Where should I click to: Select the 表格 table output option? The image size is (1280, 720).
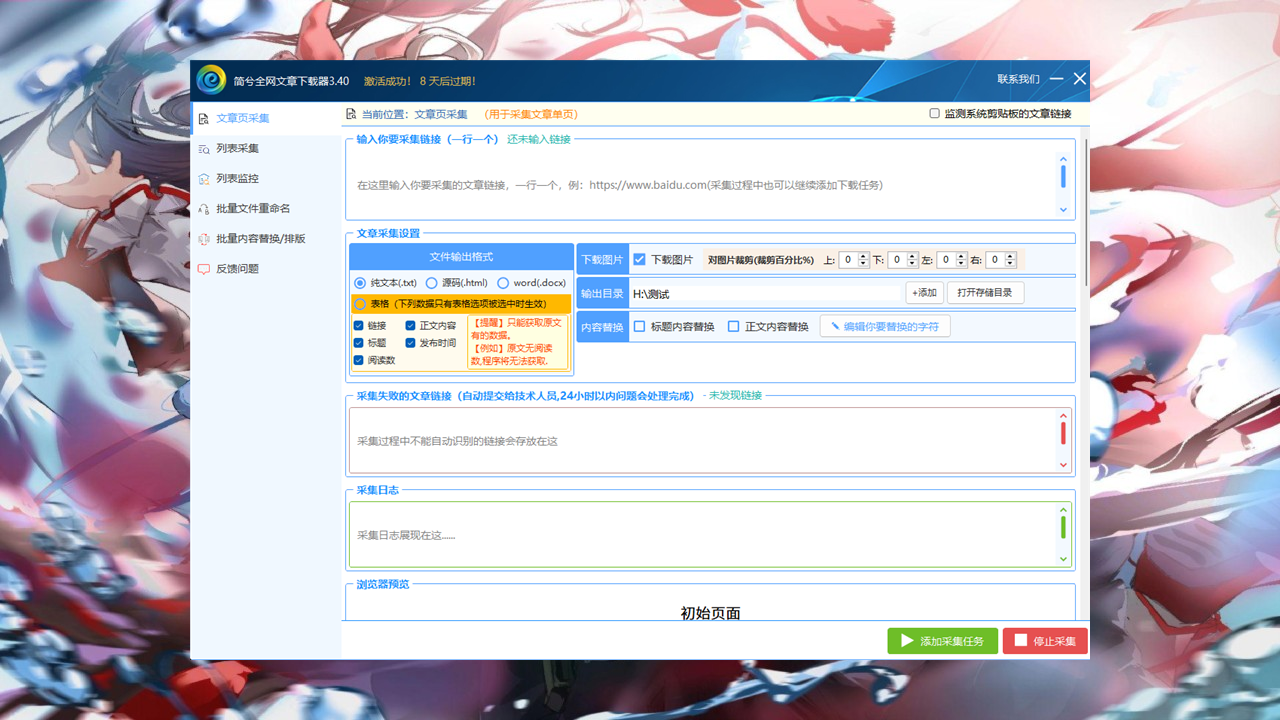360,303
